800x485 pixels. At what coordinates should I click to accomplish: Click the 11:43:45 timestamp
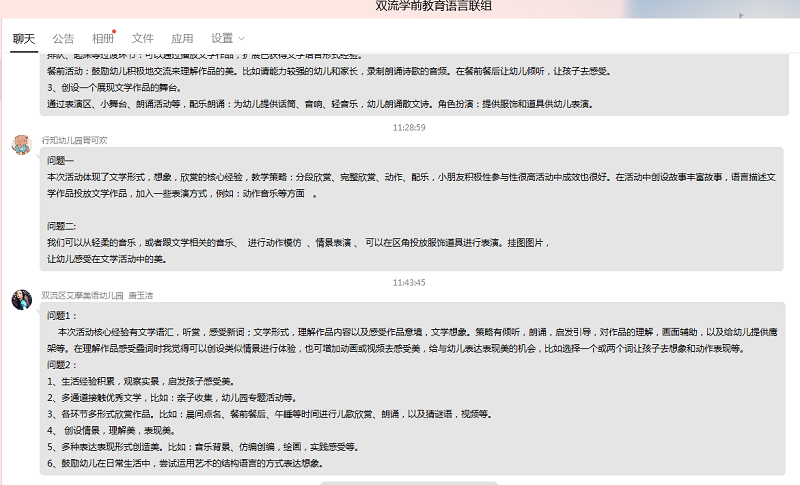pyautogui.click(x=409, y=282)
